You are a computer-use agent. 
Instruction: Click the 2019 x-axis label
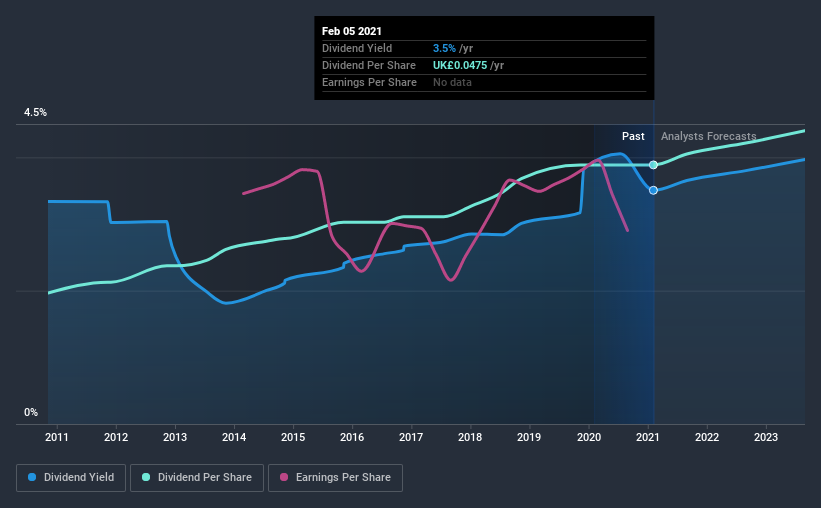(x=529, y=437)
